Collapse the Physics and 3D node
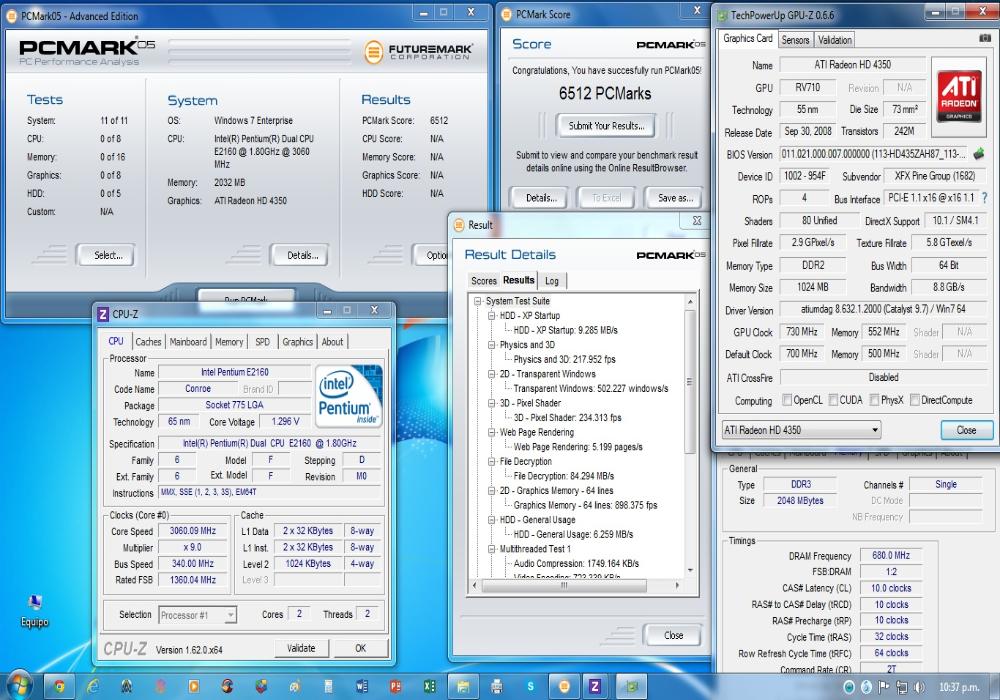This screenshot has width=1000, height=700. click(x=492, y=345)
